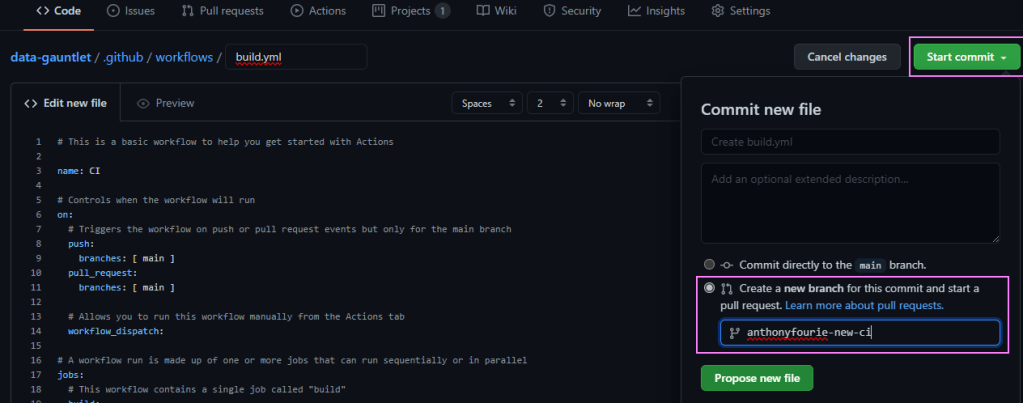Open the No wrap mode dropdown
The width and height of the screenshot is (1023, 403).
(x=618, y=103)
